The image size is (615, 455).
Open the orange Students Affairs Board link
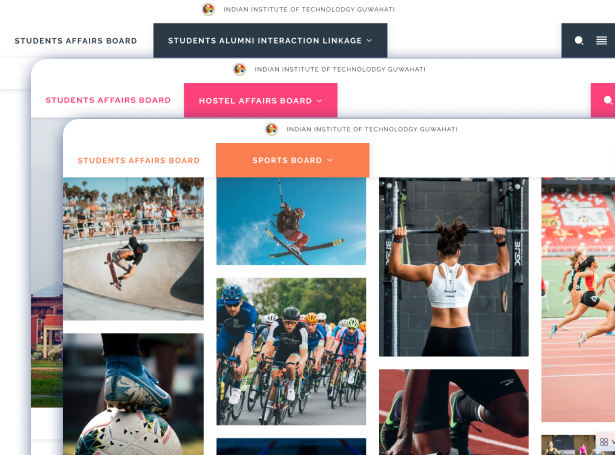pyautogui.click(x=139, y=160)
